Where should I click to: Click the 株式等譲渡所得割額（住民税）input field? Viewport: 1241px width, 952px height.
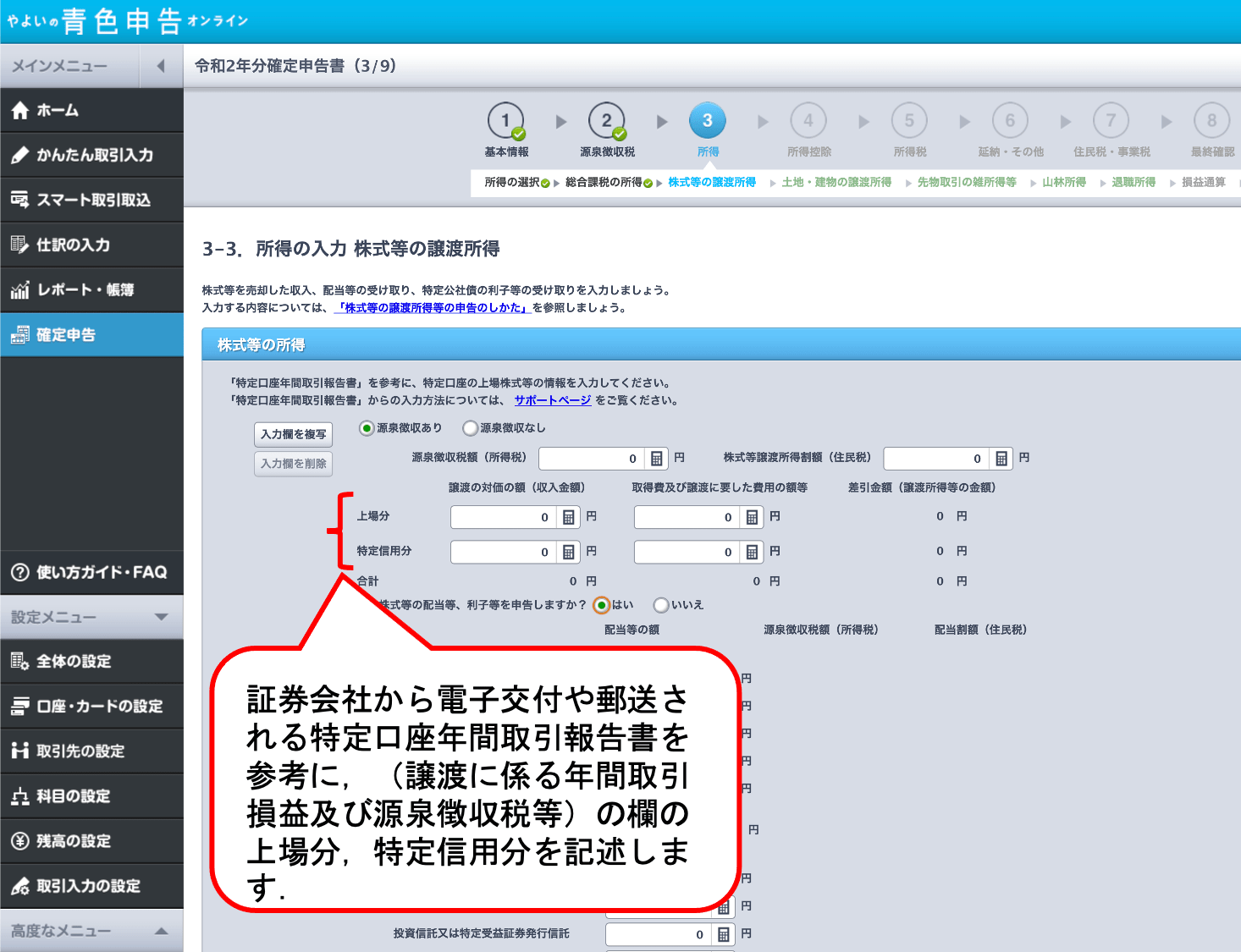(x=937, y=459)
